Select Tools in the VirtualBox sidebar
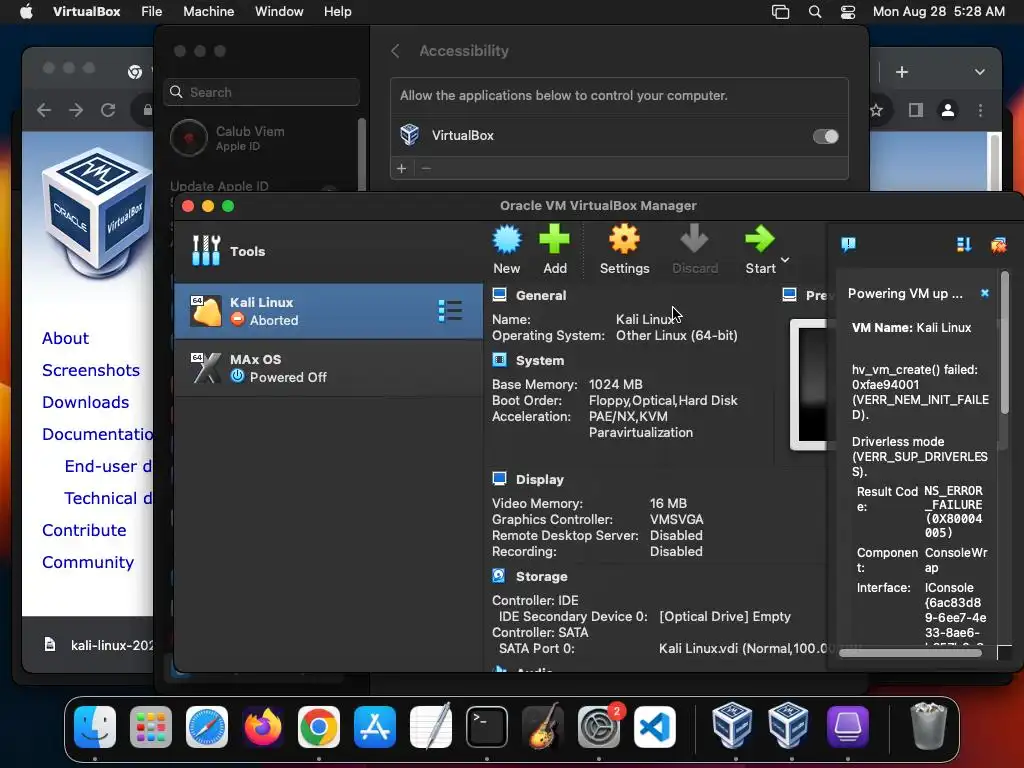The width and height of the screenshot is (1024, 768). click(328, 251)
